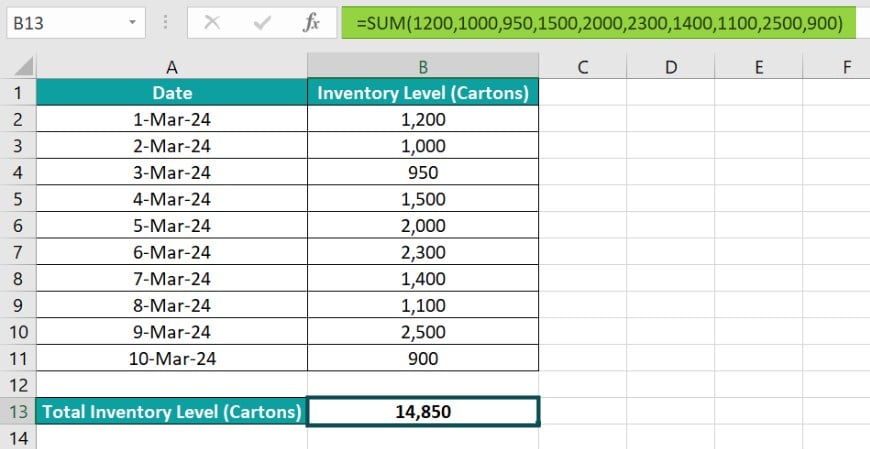Select column D header

[671, 67]
